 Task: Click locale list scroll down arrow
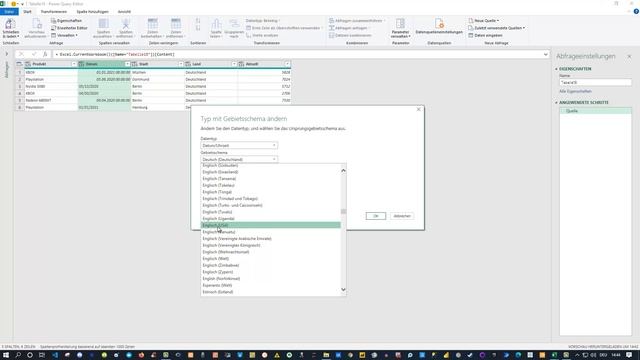coord(343,290)
